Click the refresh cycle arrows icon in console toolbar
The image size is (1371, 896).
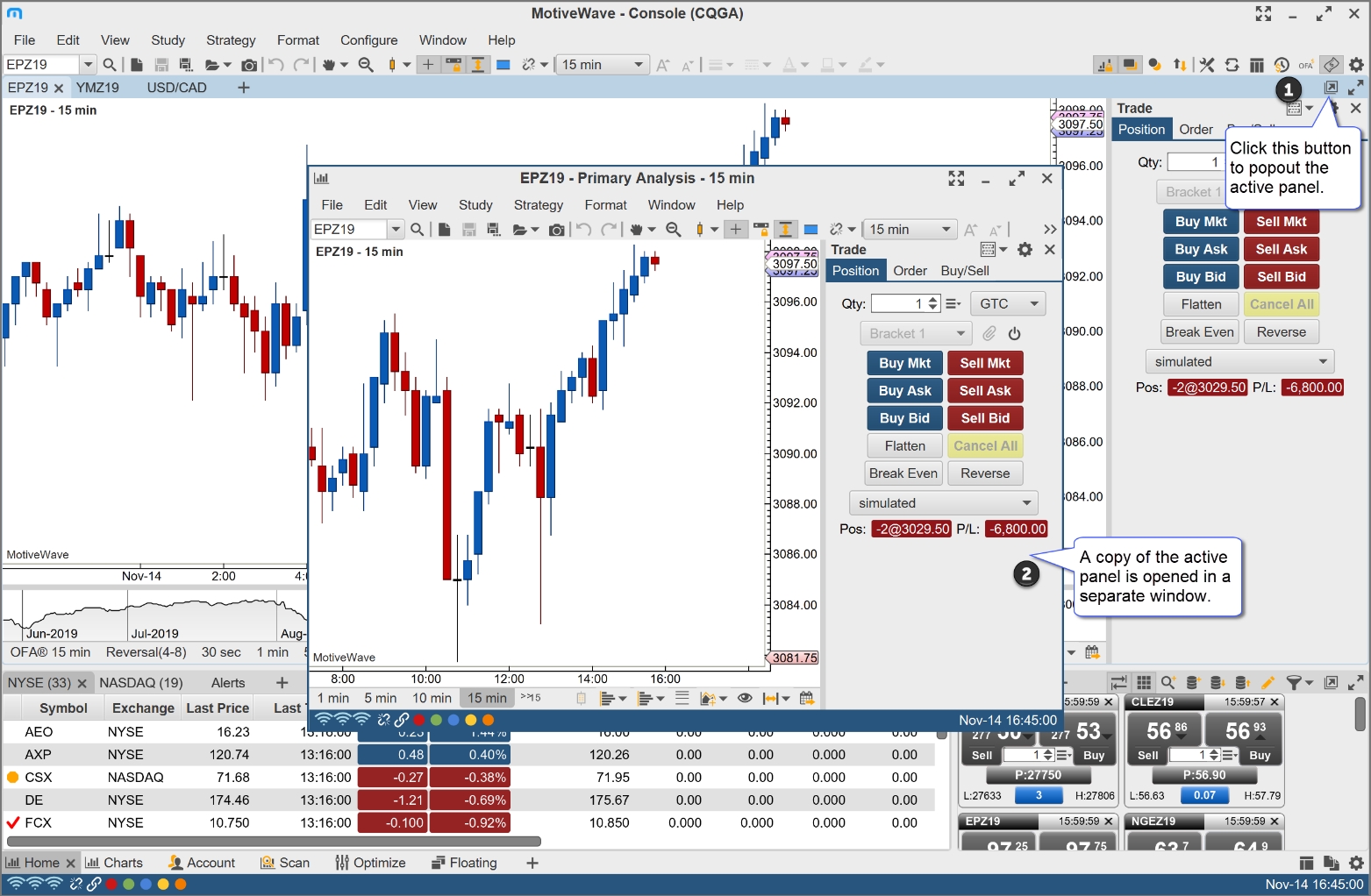1232,65
